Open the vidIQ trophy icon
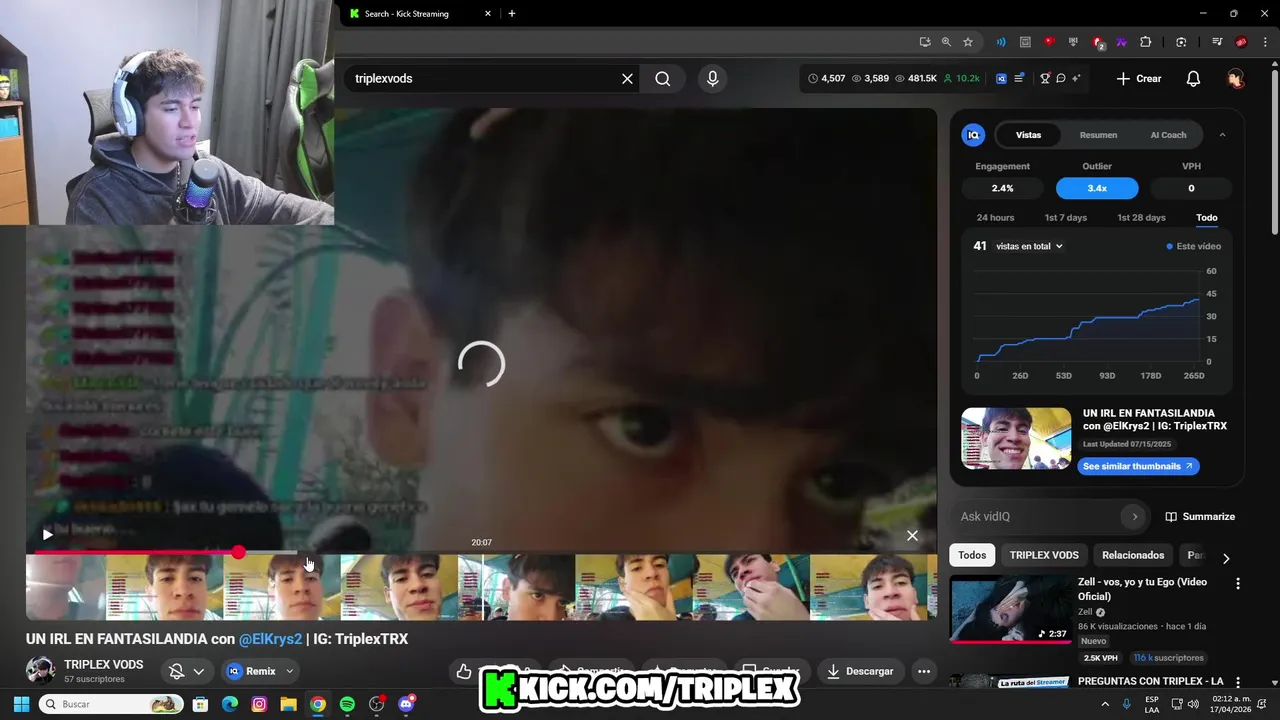1280x720 pixels. 1045,78
